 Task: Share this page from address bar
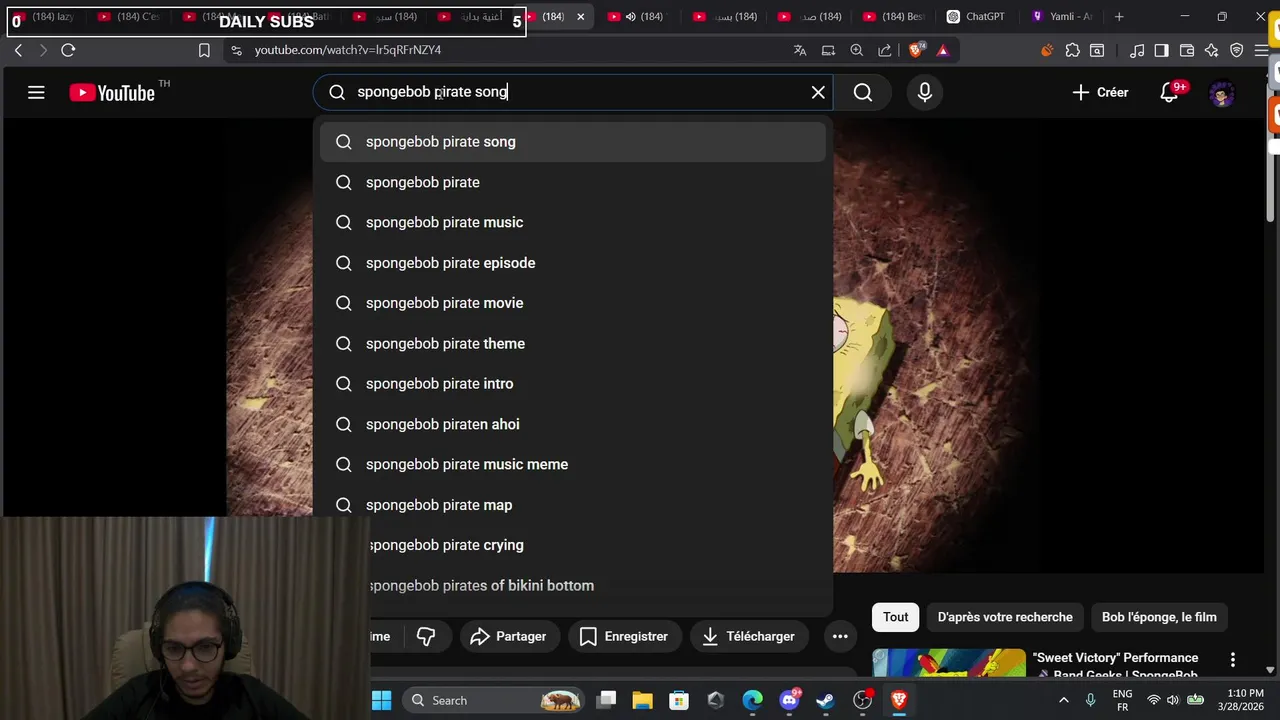(x=885, y=50)
